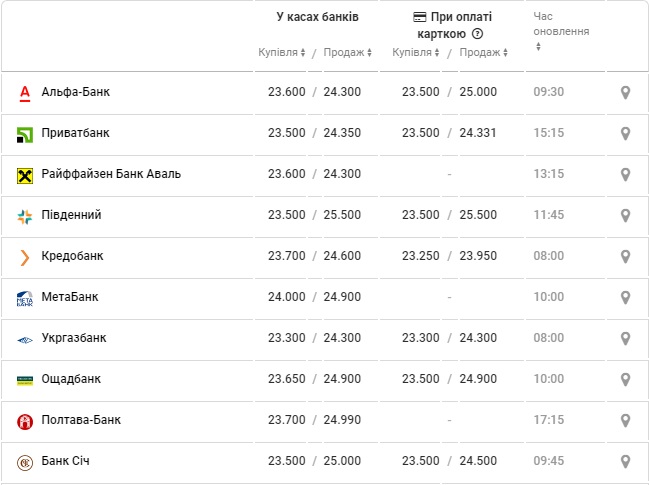Click the map marker for Кредобанк
Image resolution: width=649 pixels, height=485 pixels.
[x=626, y=257]
